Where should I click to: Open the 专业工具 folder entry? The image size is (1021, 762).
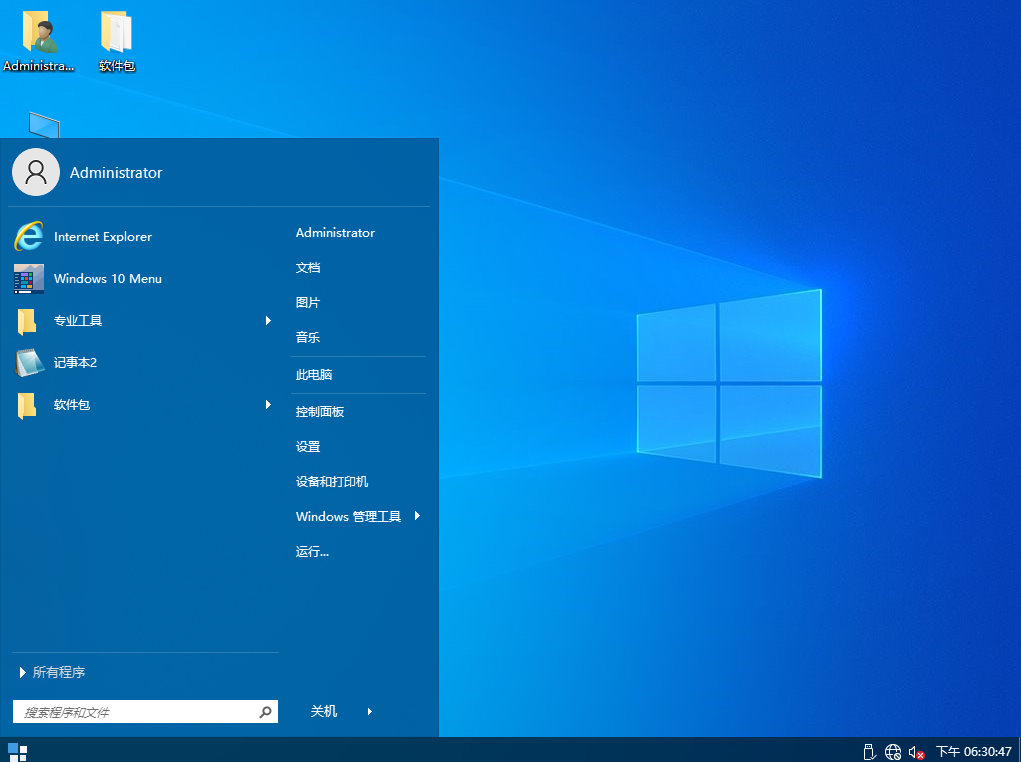[x=143, y=320]
